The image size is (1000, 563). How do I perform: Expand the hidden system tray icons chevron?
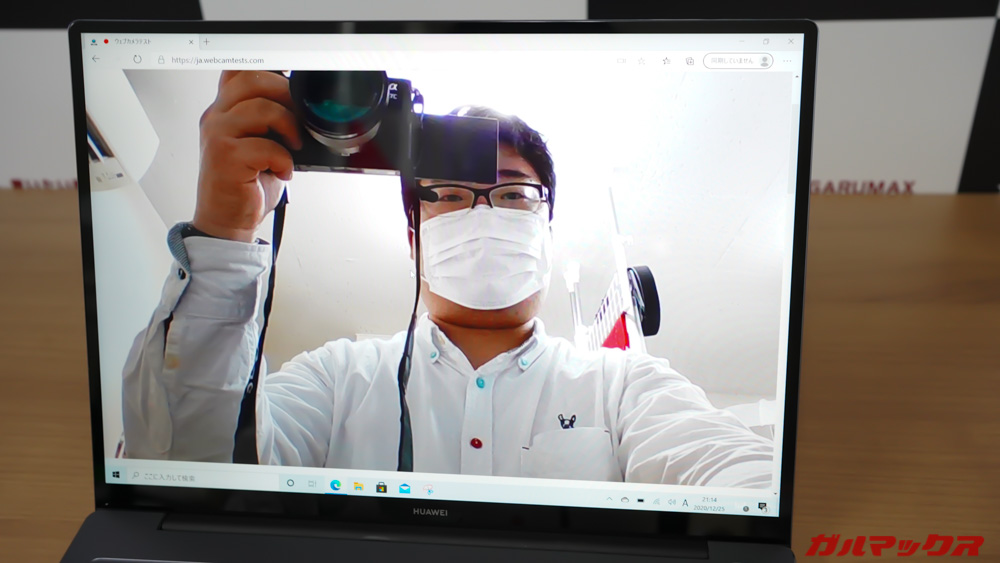(x=609, y=499)
